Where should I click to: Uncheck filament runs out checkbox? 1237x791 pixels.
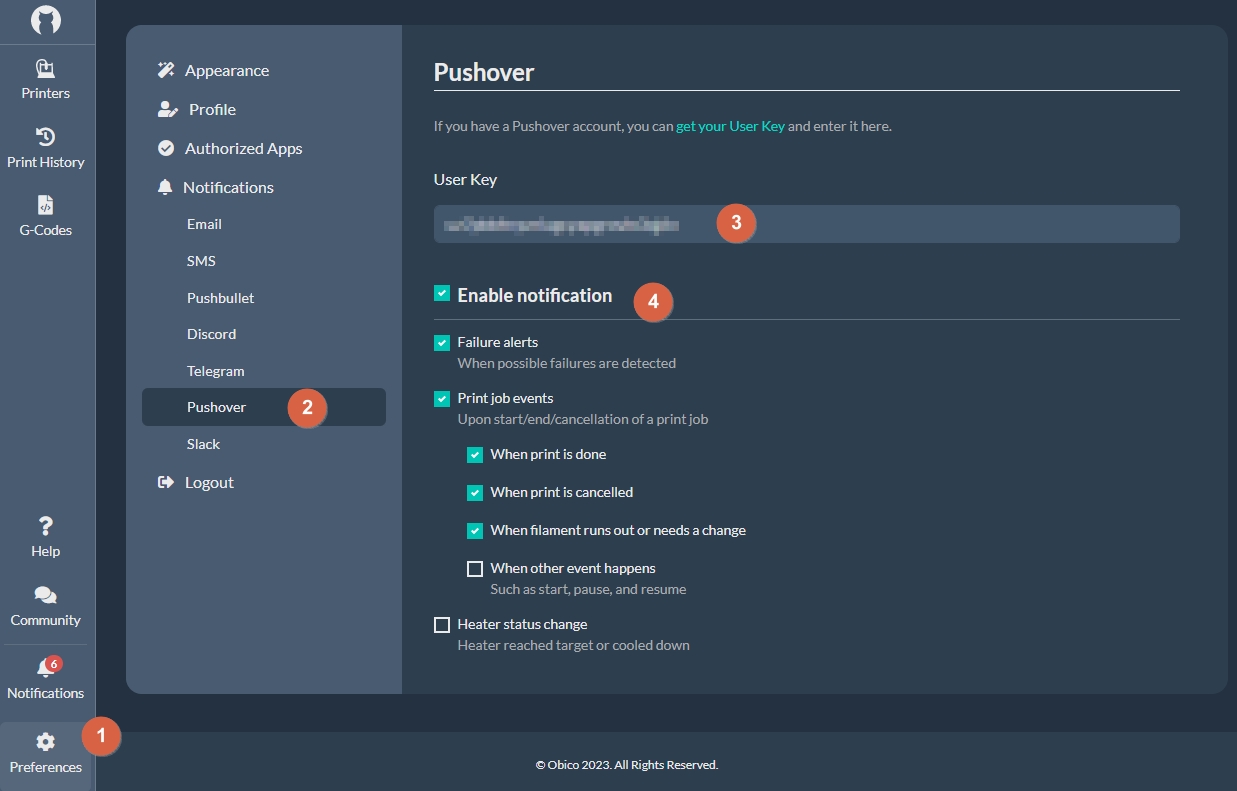475,531
